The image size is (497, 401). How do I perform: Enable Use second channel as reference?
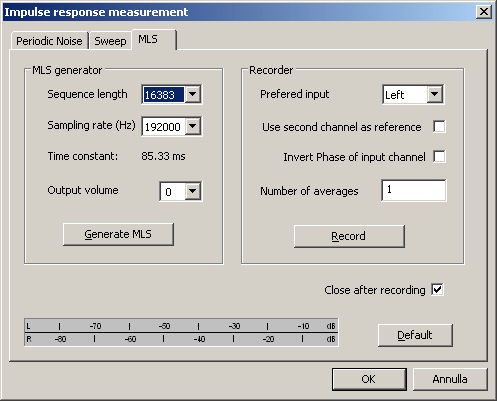[439, 127]
